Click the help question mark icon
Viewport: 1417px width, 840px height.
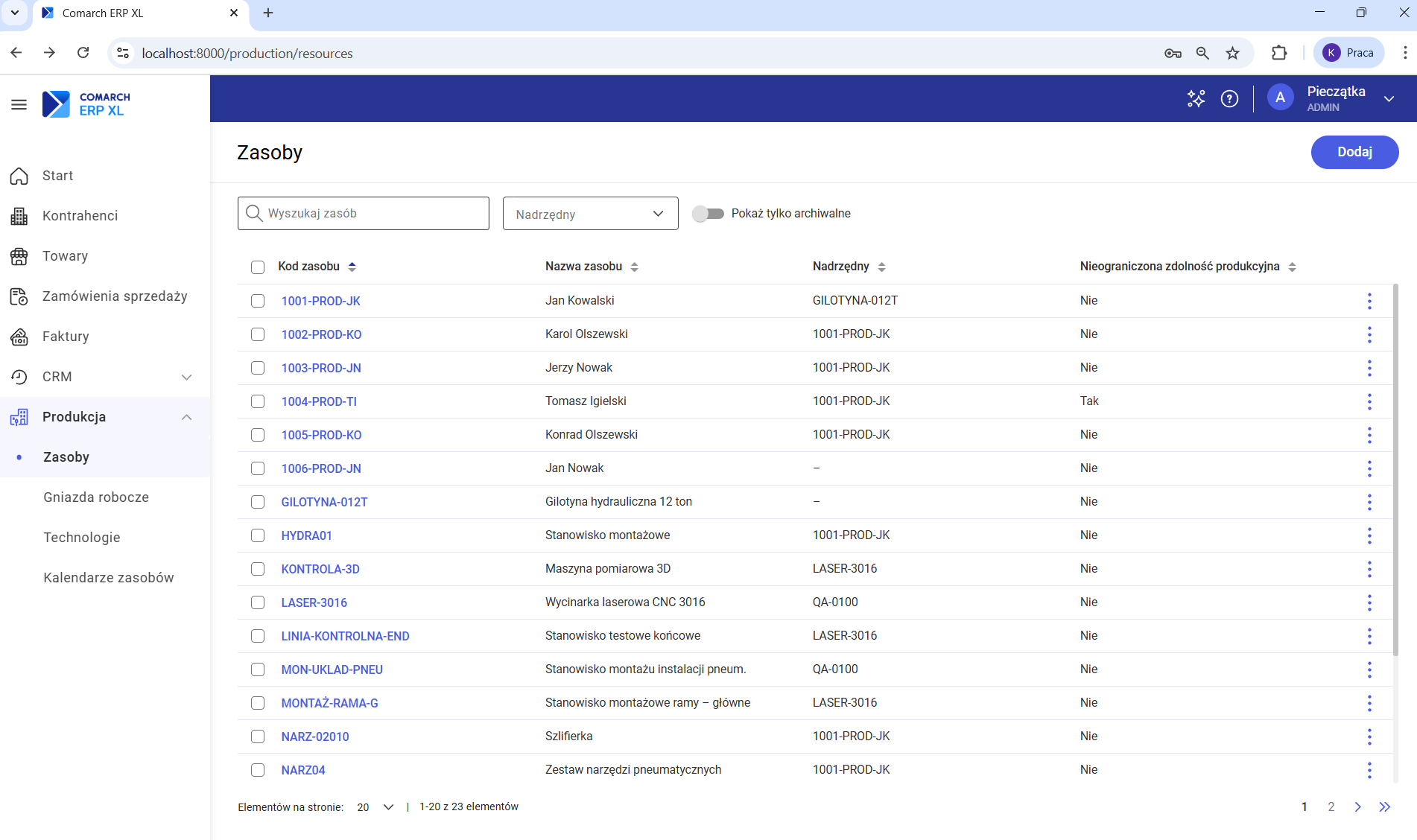click(1230, 98)
